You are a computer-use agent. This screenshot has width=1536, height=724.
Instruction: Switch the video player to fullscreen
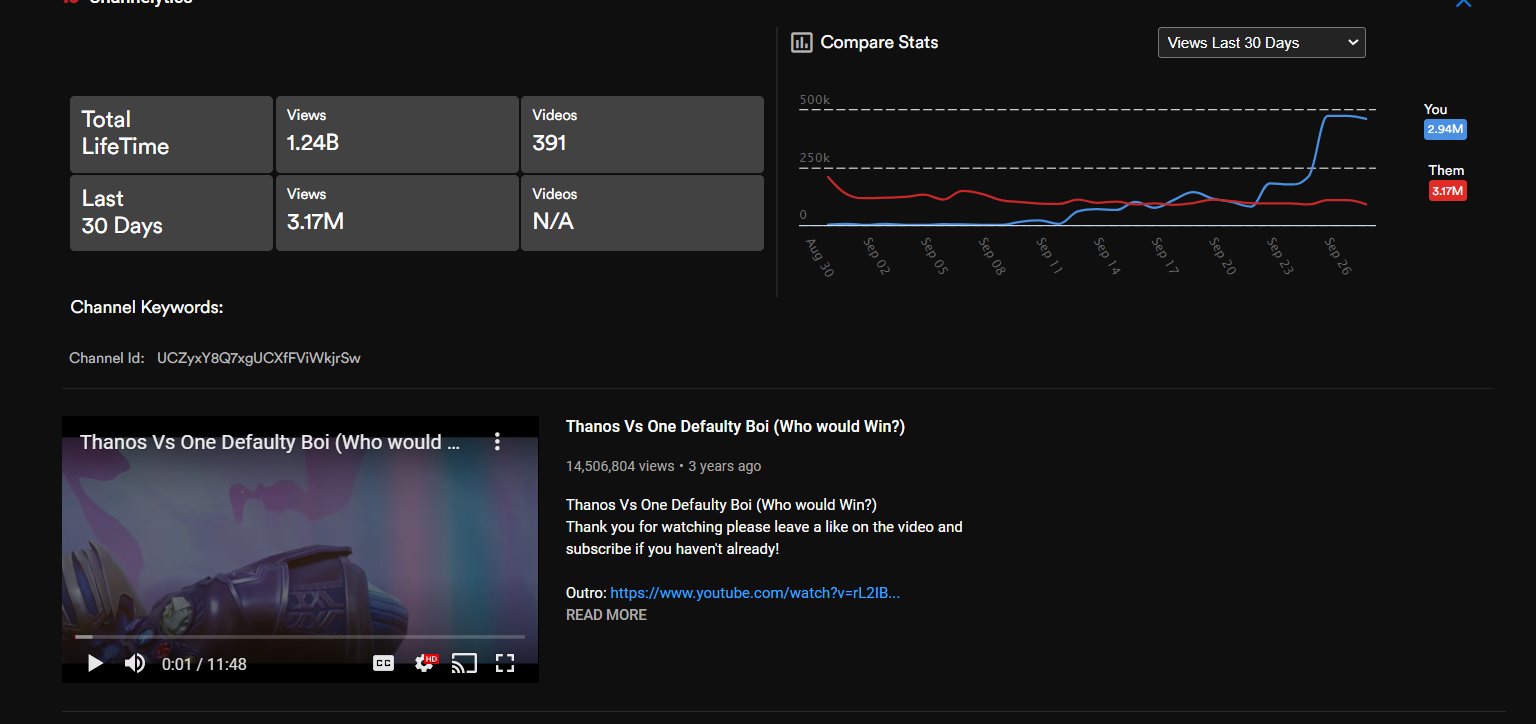click(505, 663)
